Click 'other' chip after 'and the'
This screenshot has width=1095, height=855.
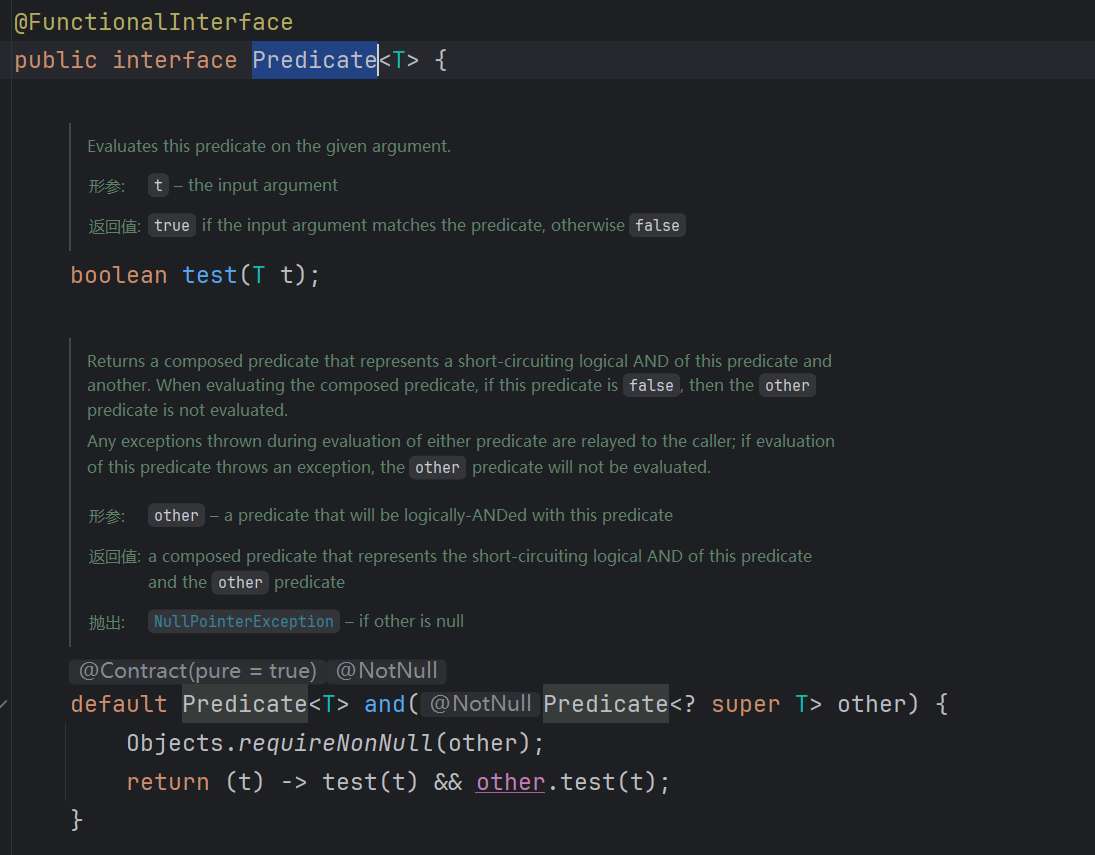[x=240, y=583]
